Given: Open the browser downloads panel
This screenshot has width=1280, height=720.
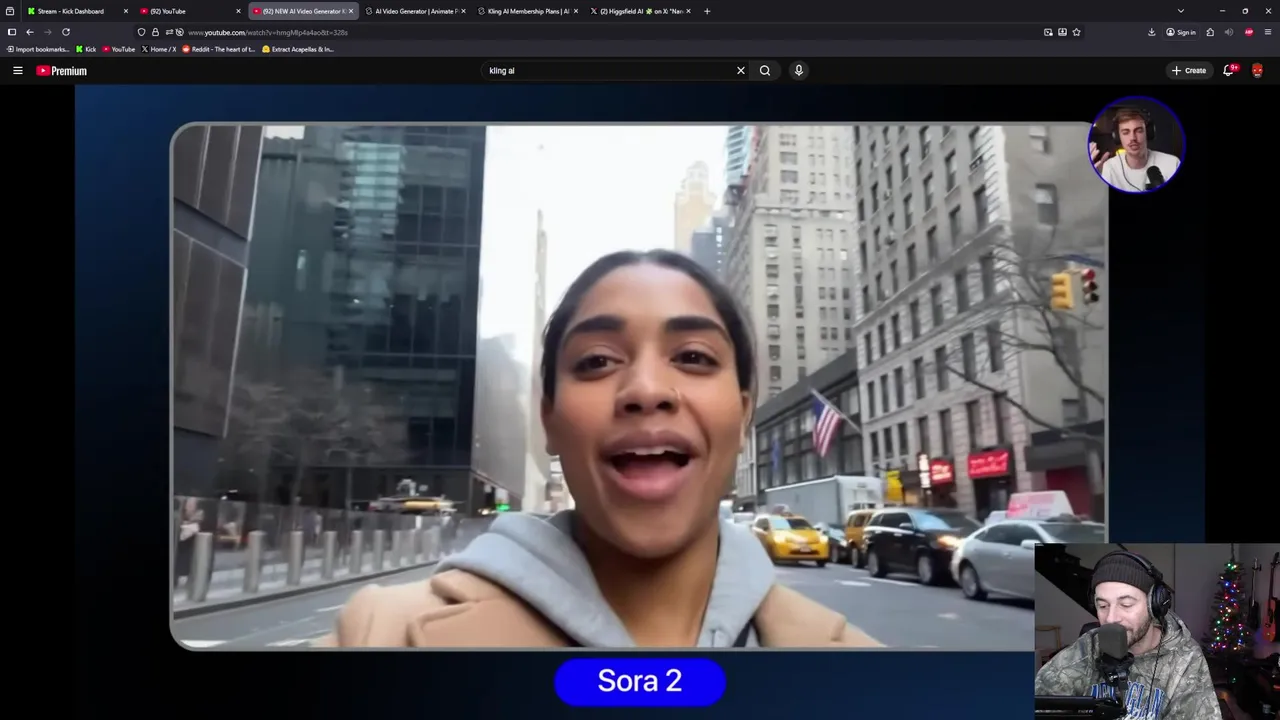Looking at the screenshot, I should [1152, 32].
